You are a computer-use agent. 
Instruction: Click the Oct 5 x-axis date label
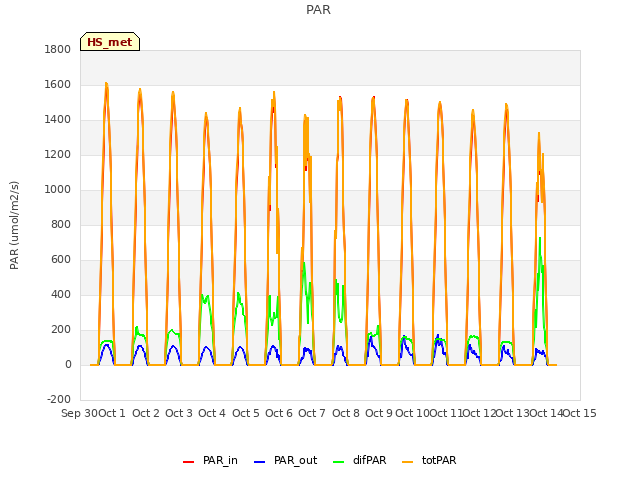[x=246, y=413]
